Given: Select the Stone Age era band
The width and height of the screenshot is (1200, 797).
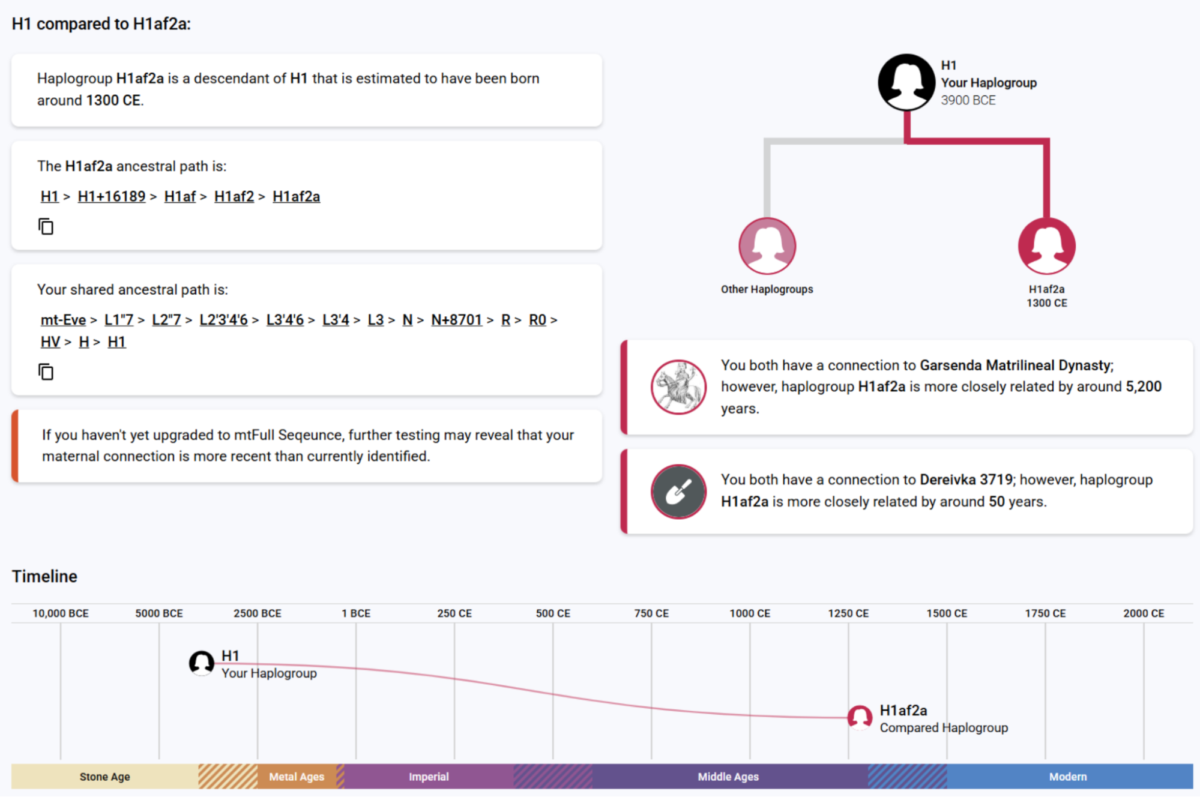Looking at the screenshot, I should click(x=105, y=777).
